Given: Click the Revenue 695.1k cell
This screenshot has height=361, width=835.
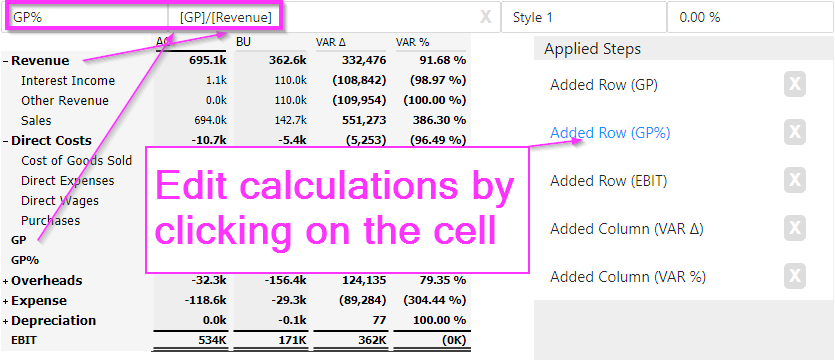Looking at the screenshot, I should pos(207,61).
